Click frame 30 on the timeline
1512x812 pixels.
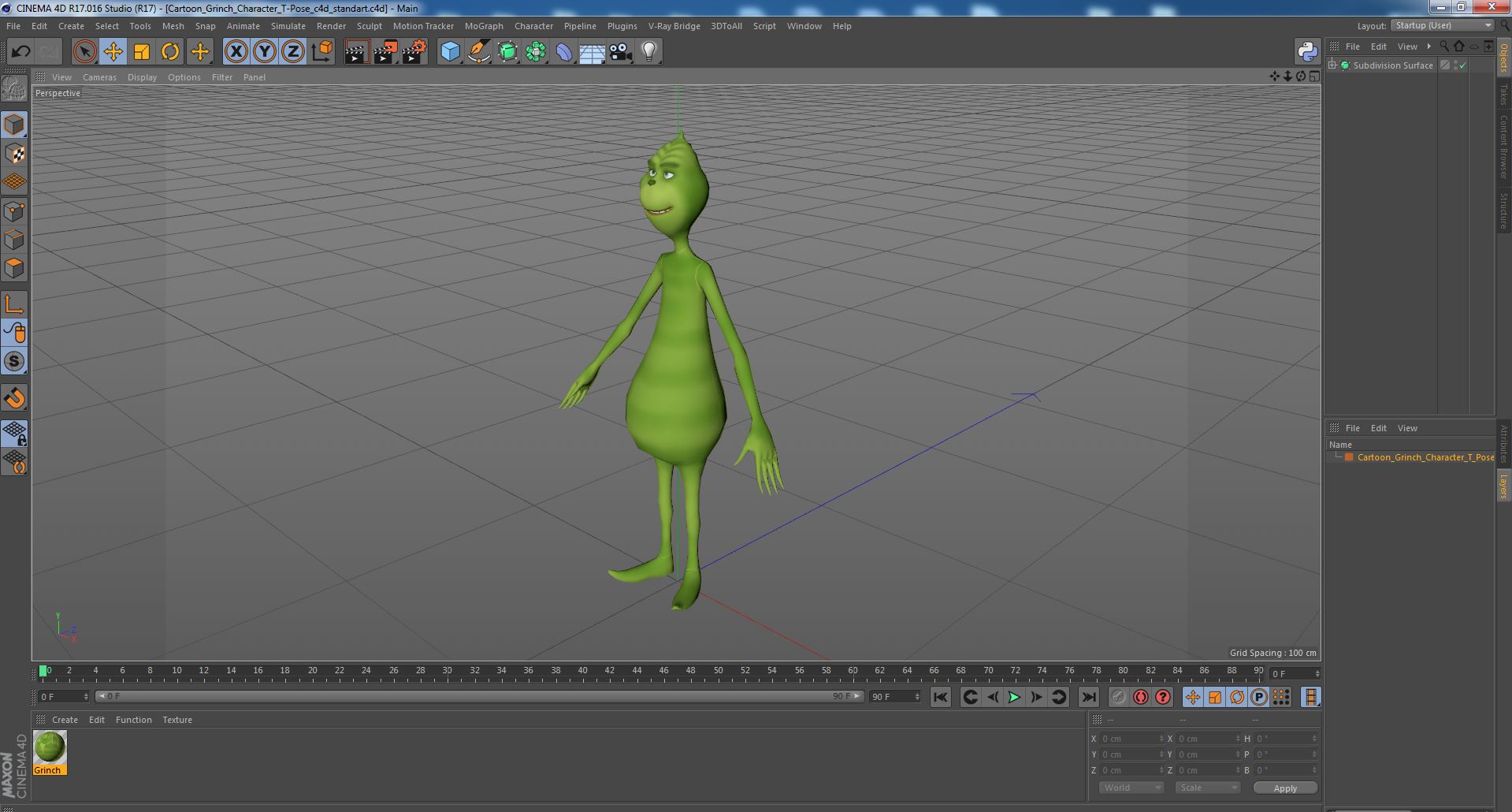pos(447,671)
